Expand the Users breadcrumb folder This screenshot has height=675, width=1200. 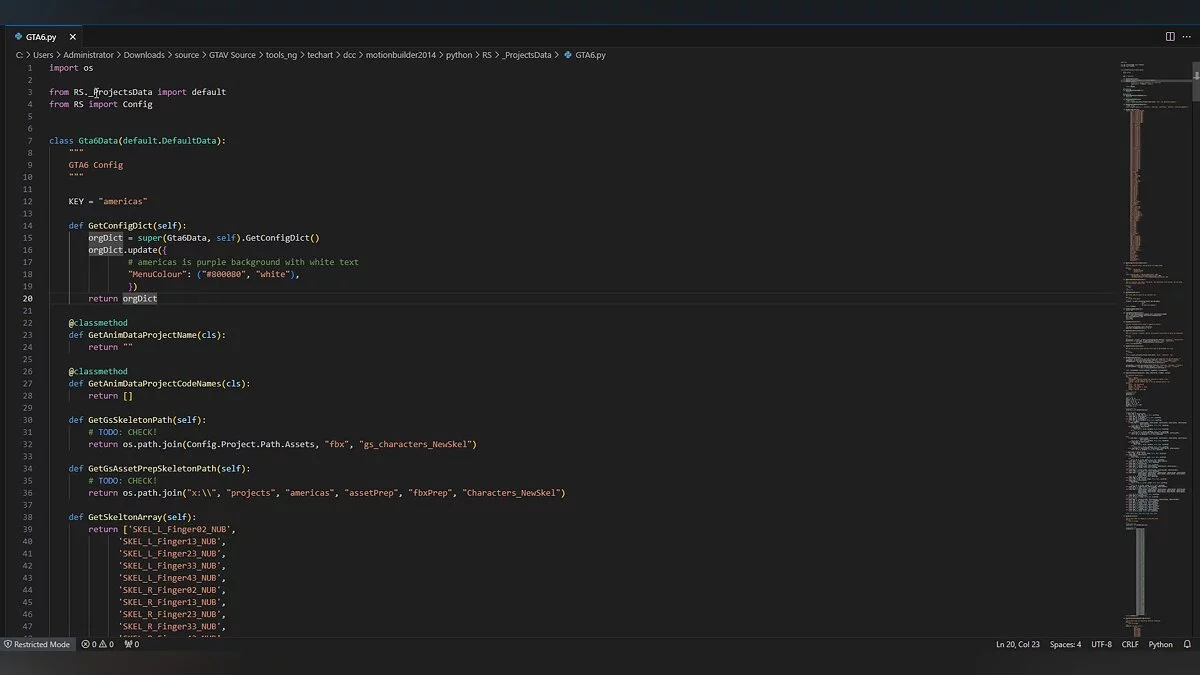pyautogui.click(x=43, y=55)
